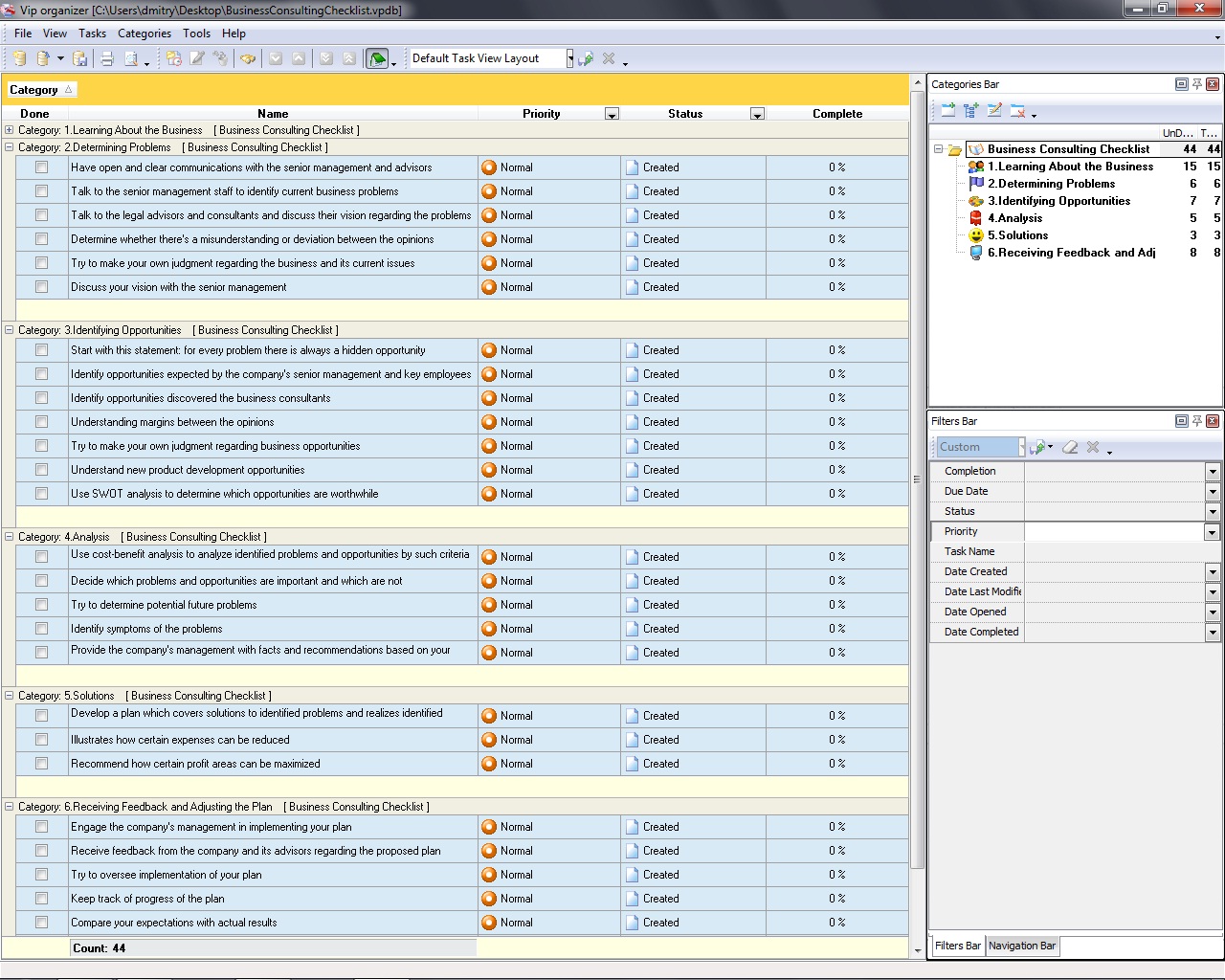1225x980 pixels.
Task: Click the new category folder icon
Action: pos(947,111)
